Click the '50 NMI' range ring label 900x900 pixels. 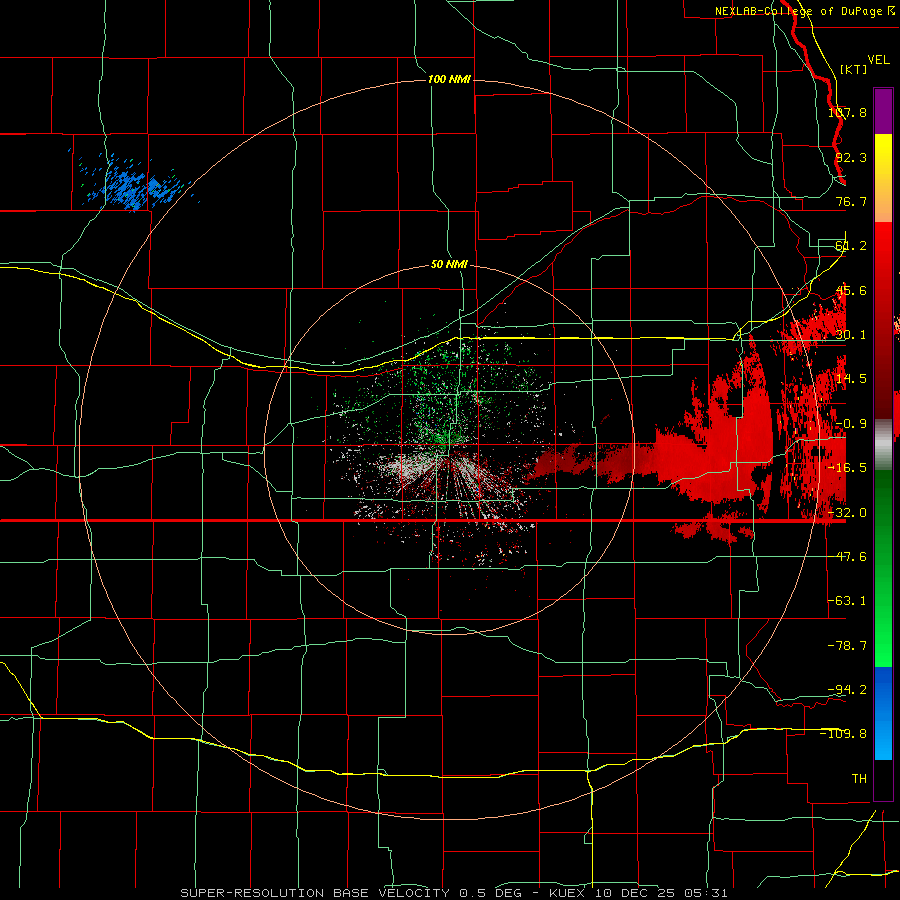coord(449,264)
